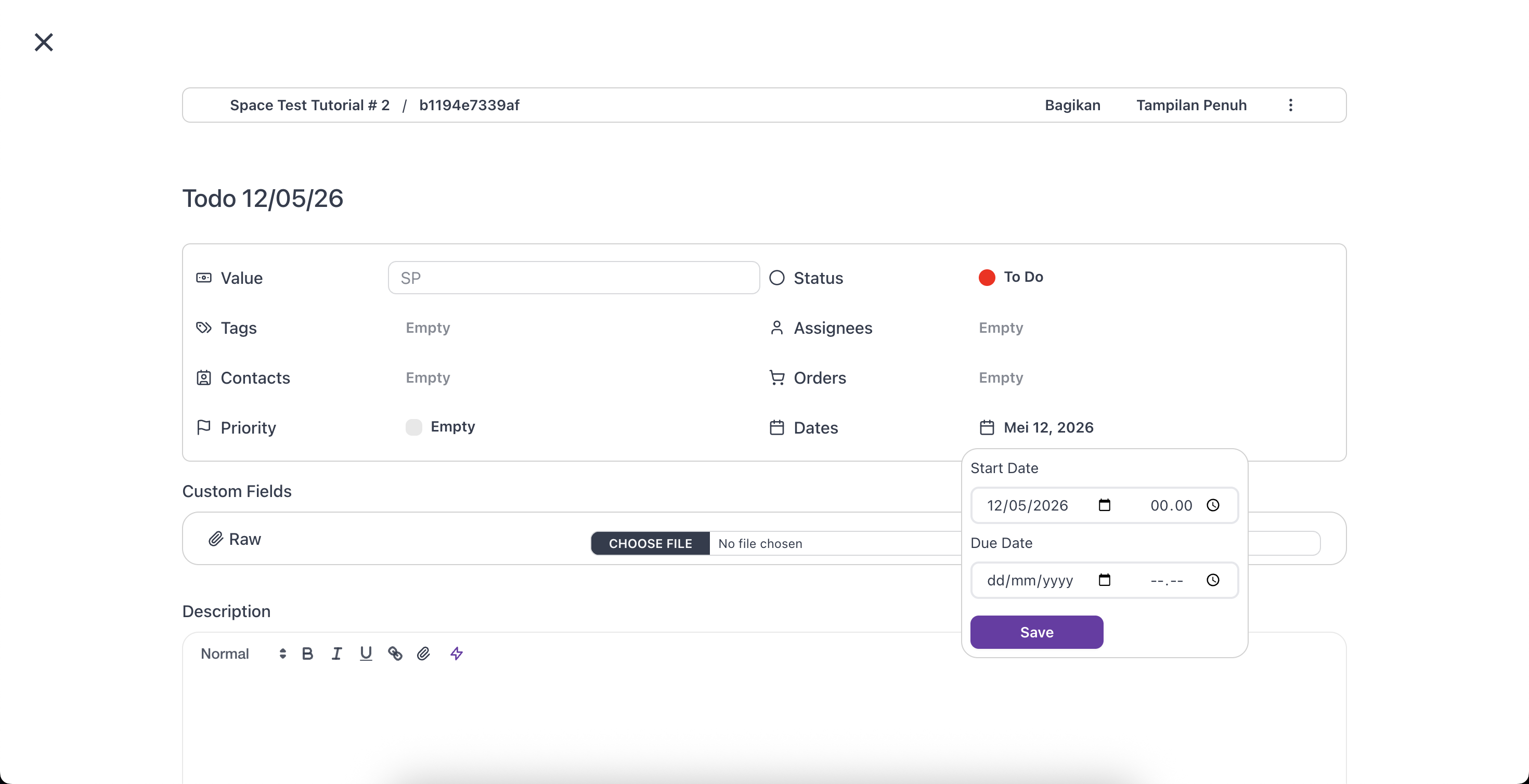Toggle underline formatting
Screen dimensions: 1529x784
[x=366, y=654]
